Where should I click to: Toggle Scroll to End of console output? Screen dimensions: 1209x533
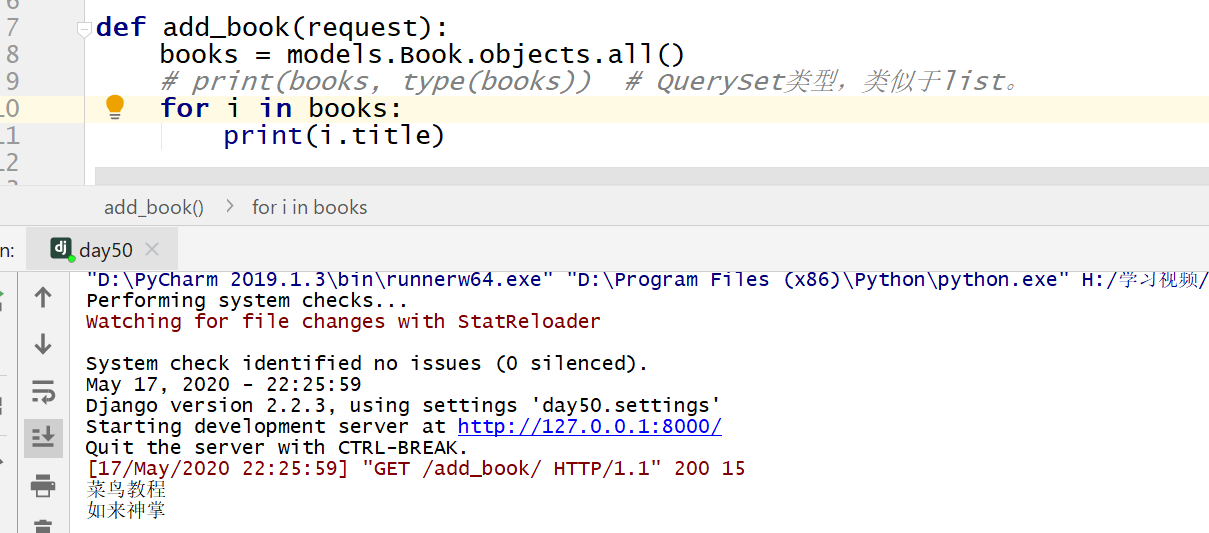[x=43, y=437]
